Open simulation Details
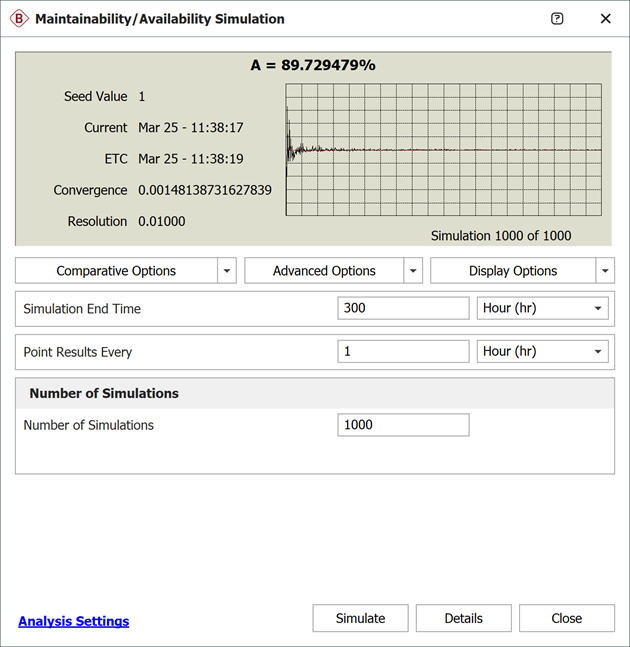 pos(463,619)
